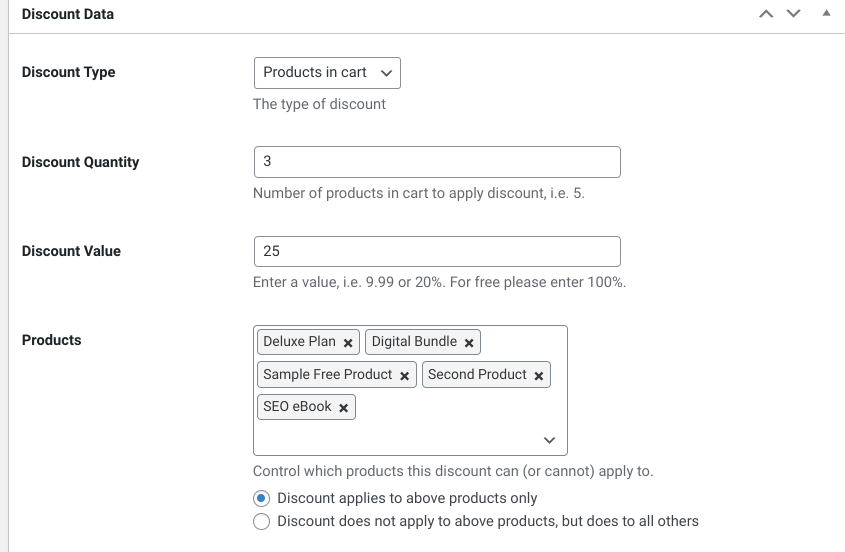Image resolution: width=845 pixels, height=552 pixels.
Task: Remove SEO eBook product tag
Action: 343,408
